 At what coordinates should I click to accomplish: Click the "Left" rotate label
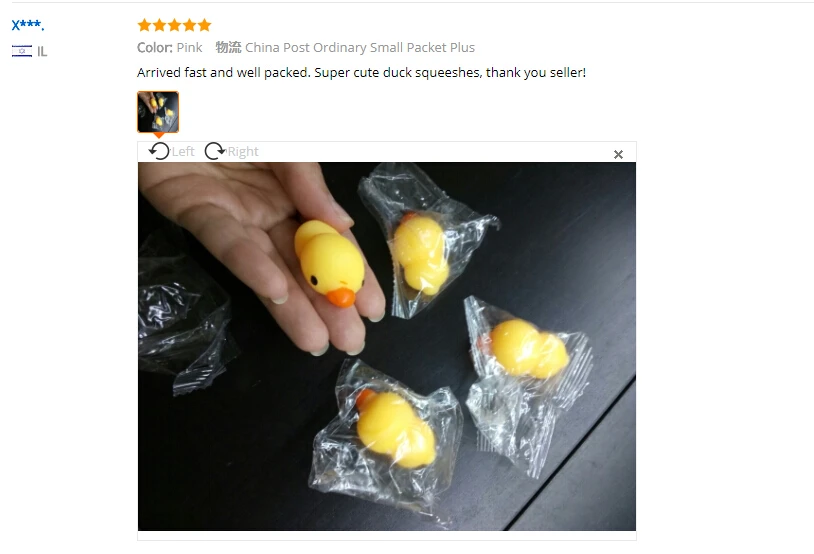pos(183,152)
